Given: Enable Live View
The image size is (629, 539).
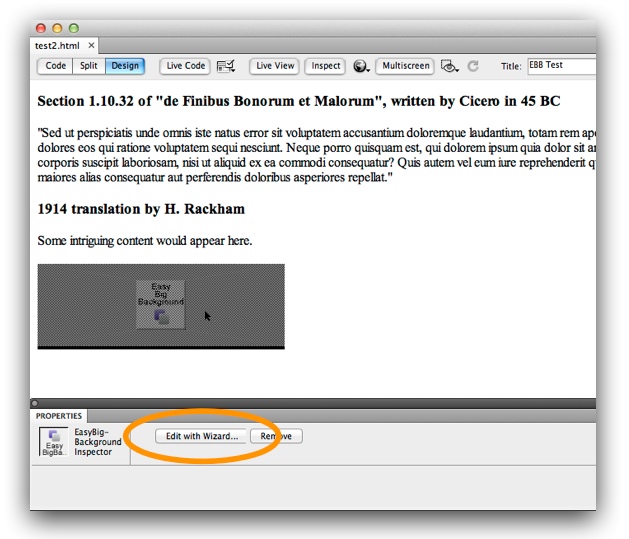Looking at the screenshot, I should (x=275, y=66).
